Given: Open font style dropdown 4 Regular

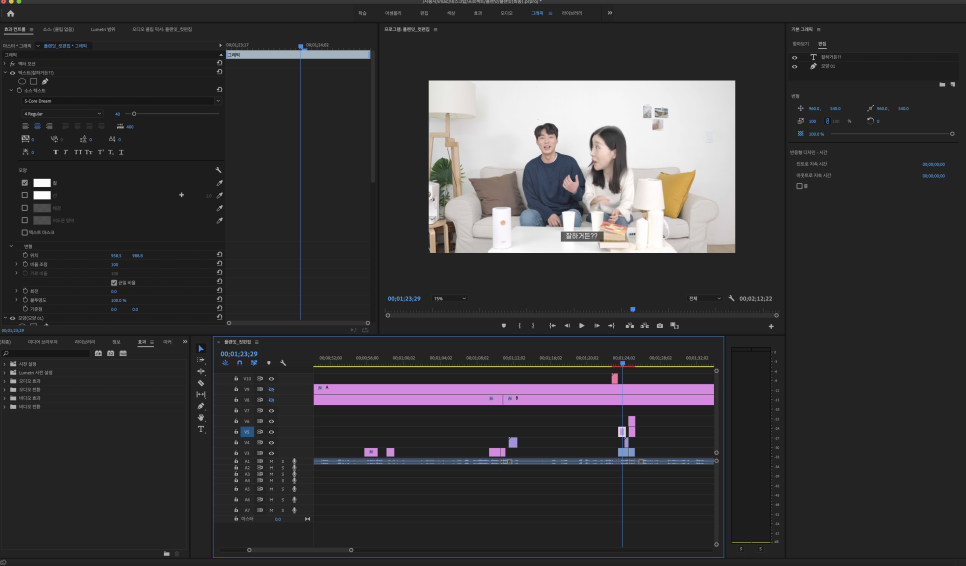Looking at the screenshot, I should [x=62, y=114].
